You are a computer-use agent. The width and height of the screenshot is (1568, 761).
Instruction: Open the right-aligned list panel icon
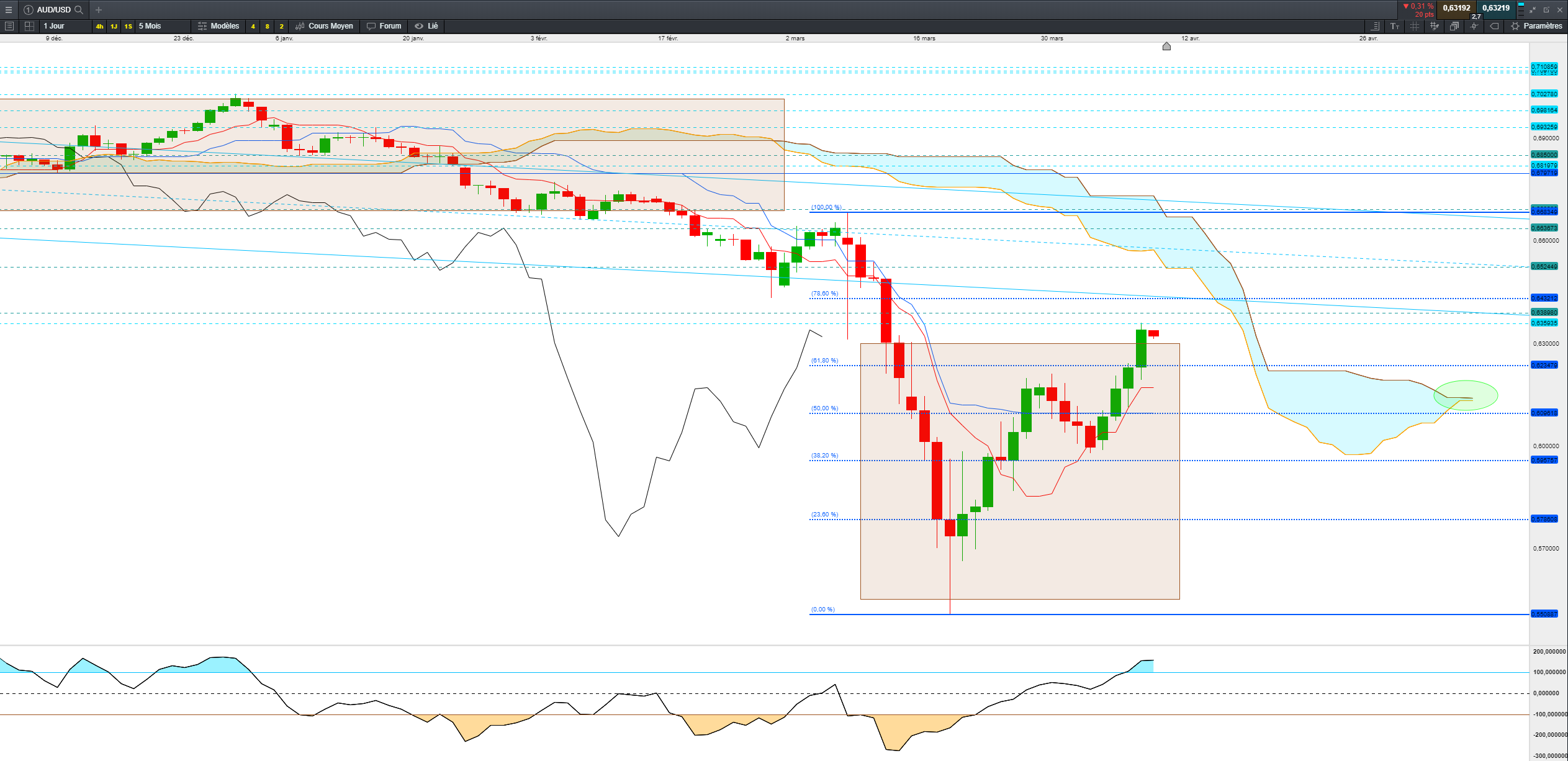click(x=1376, y=26)
